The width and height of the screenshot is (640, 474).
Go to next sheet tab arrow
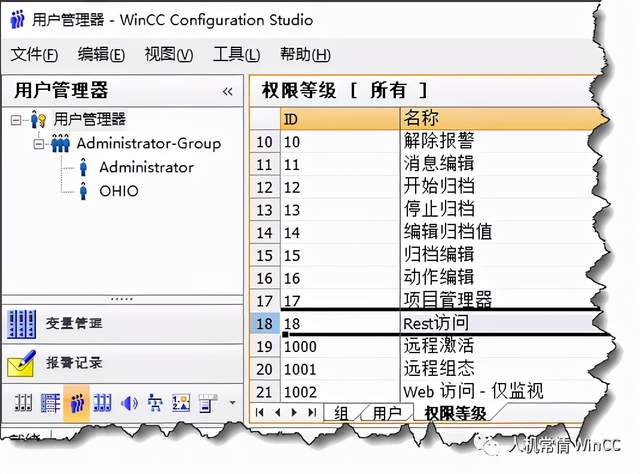click(294, 412)
